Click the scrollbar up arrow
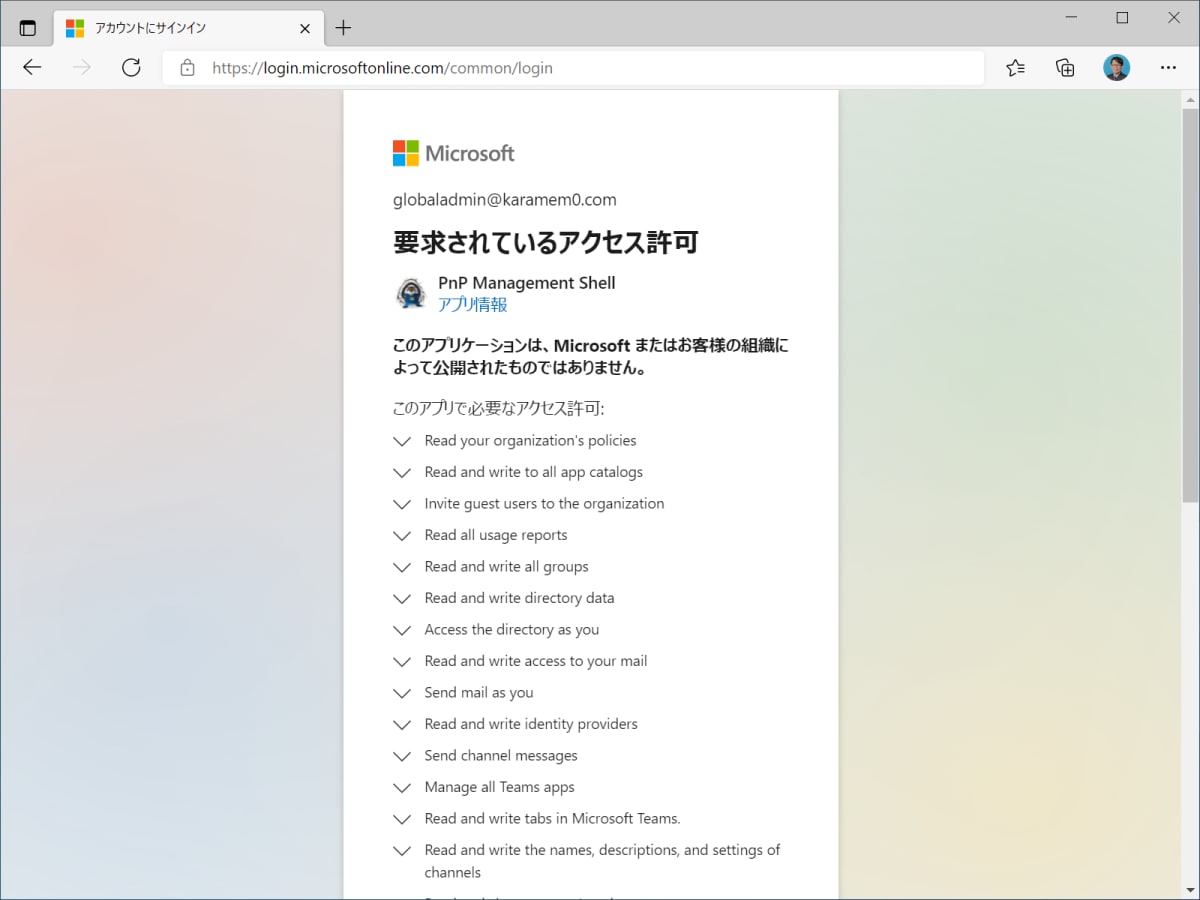This screenshot has width=1200, height=900. pyautogui.click(x=1190, y=100)
